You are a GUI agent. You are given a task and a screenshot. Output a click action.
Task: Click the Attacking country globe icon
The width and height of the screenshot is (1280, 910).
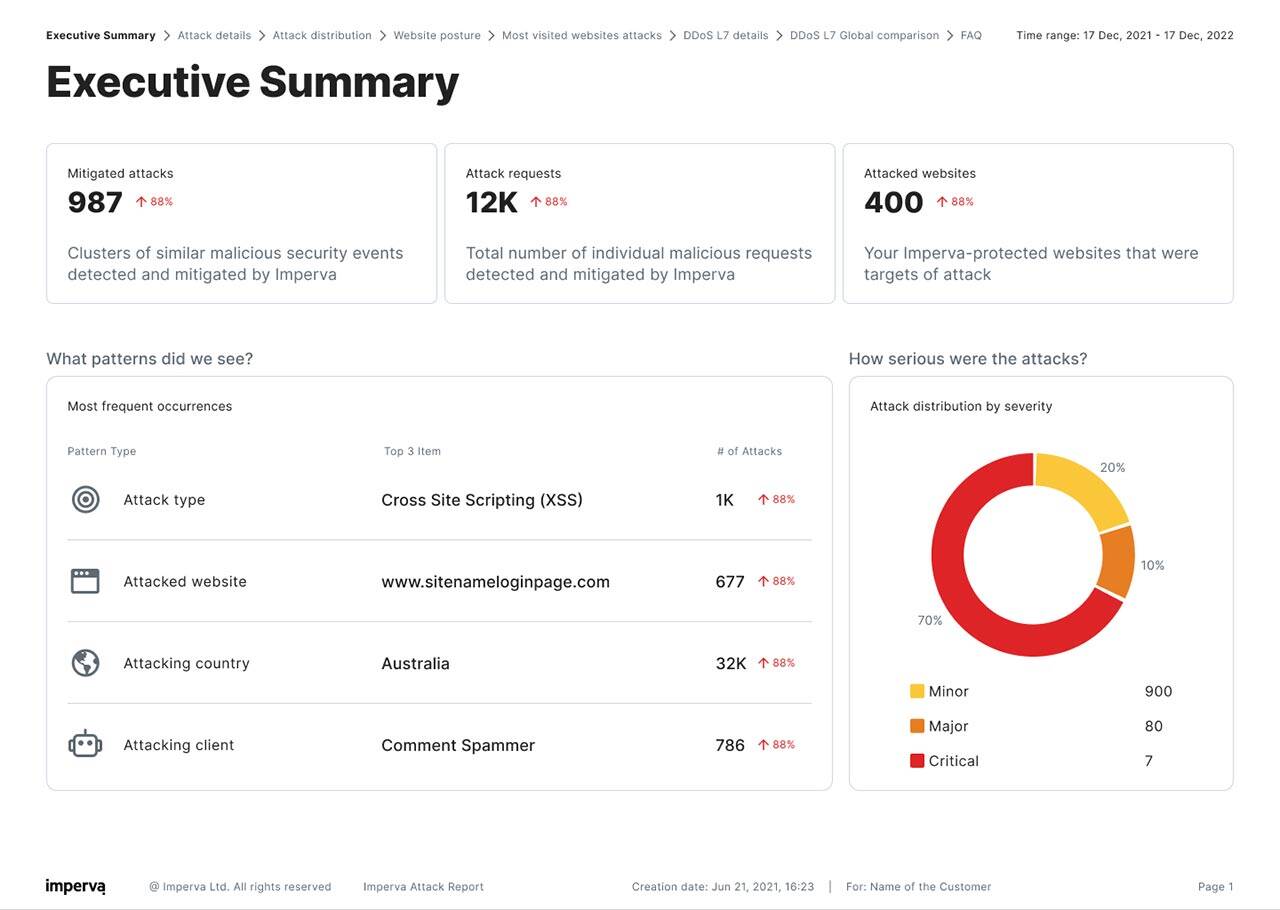[x=86, y=663]
